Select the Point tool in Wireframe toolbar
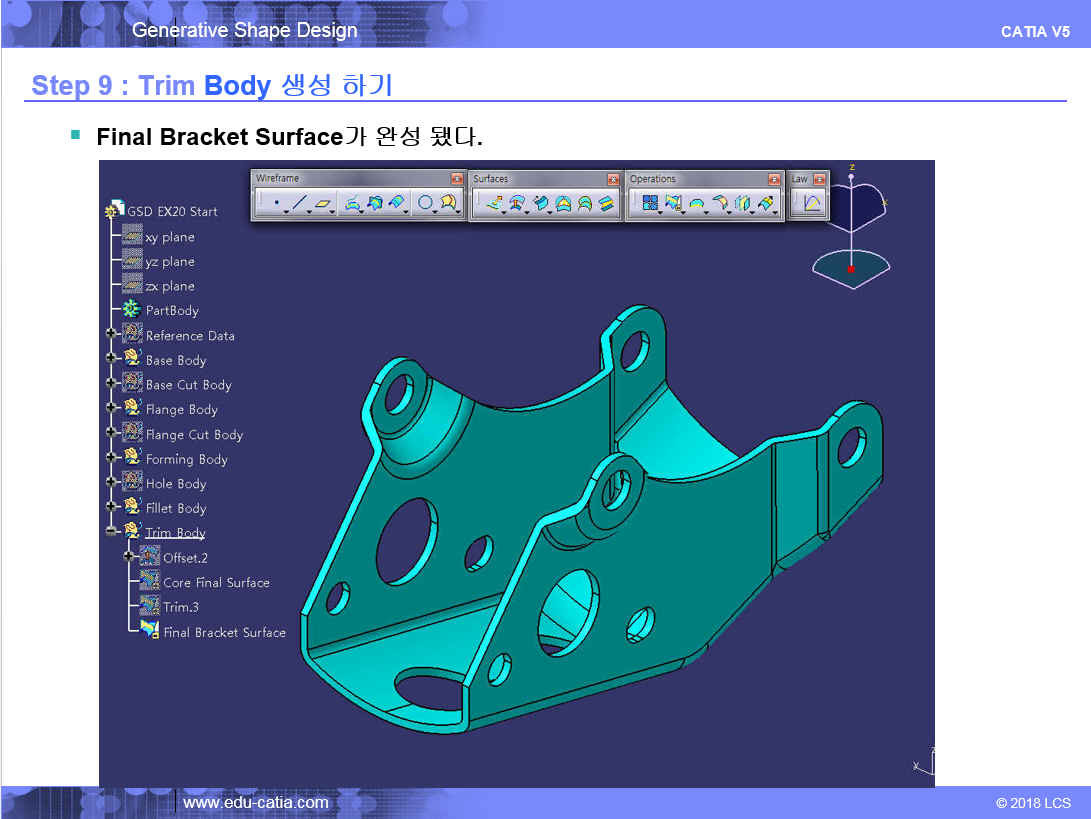1091x819 pixels. coord(275,203)
